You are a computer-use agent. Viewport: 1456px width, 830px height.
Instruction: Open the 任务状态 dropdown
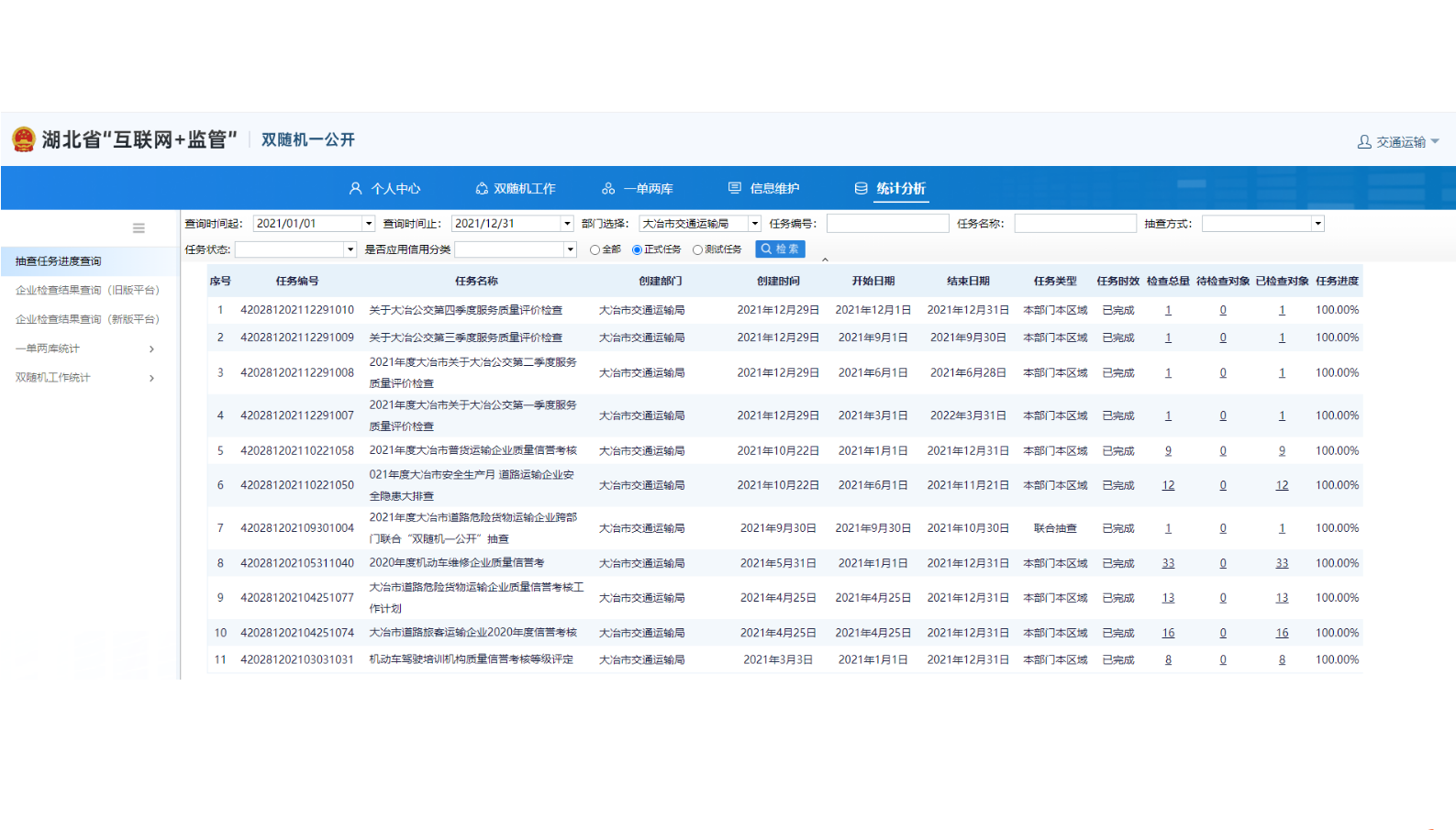(x=350, y=249)
